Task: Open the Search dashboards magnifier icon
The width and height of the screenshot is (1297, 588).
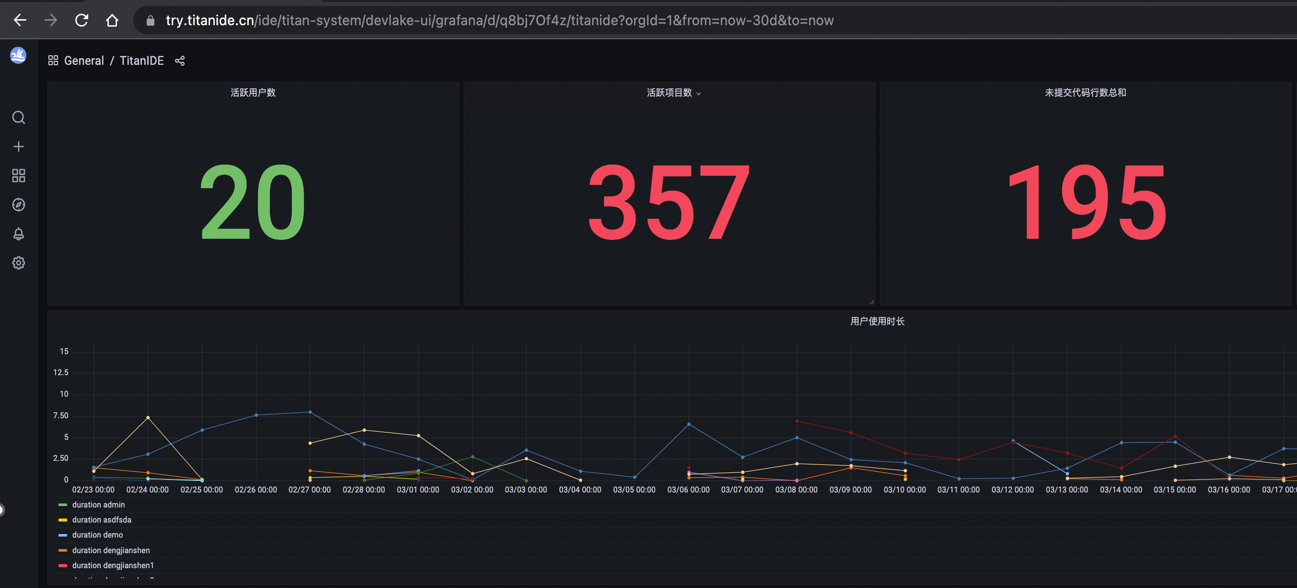Action: [x=18, y=118]
